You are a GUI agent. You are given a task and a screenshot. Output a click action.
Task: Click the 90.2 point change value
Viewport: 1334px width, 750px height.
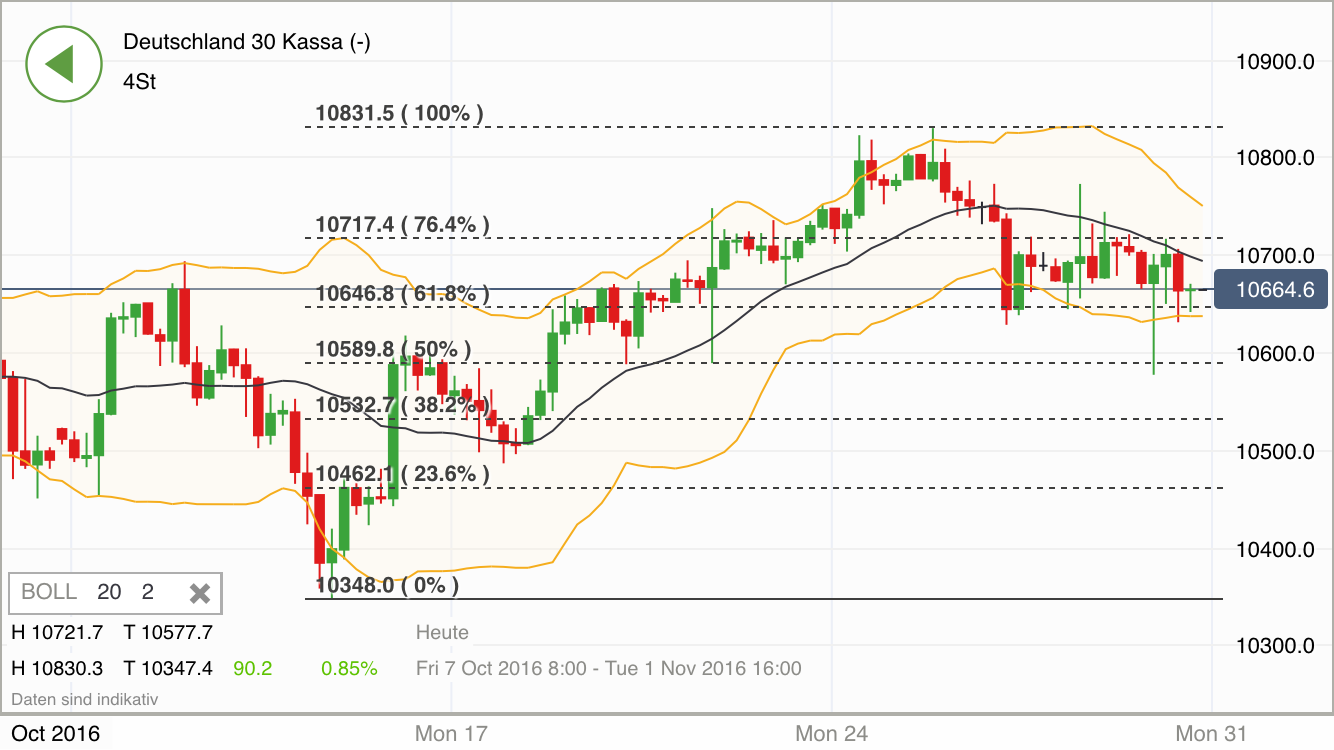(253, 668)
